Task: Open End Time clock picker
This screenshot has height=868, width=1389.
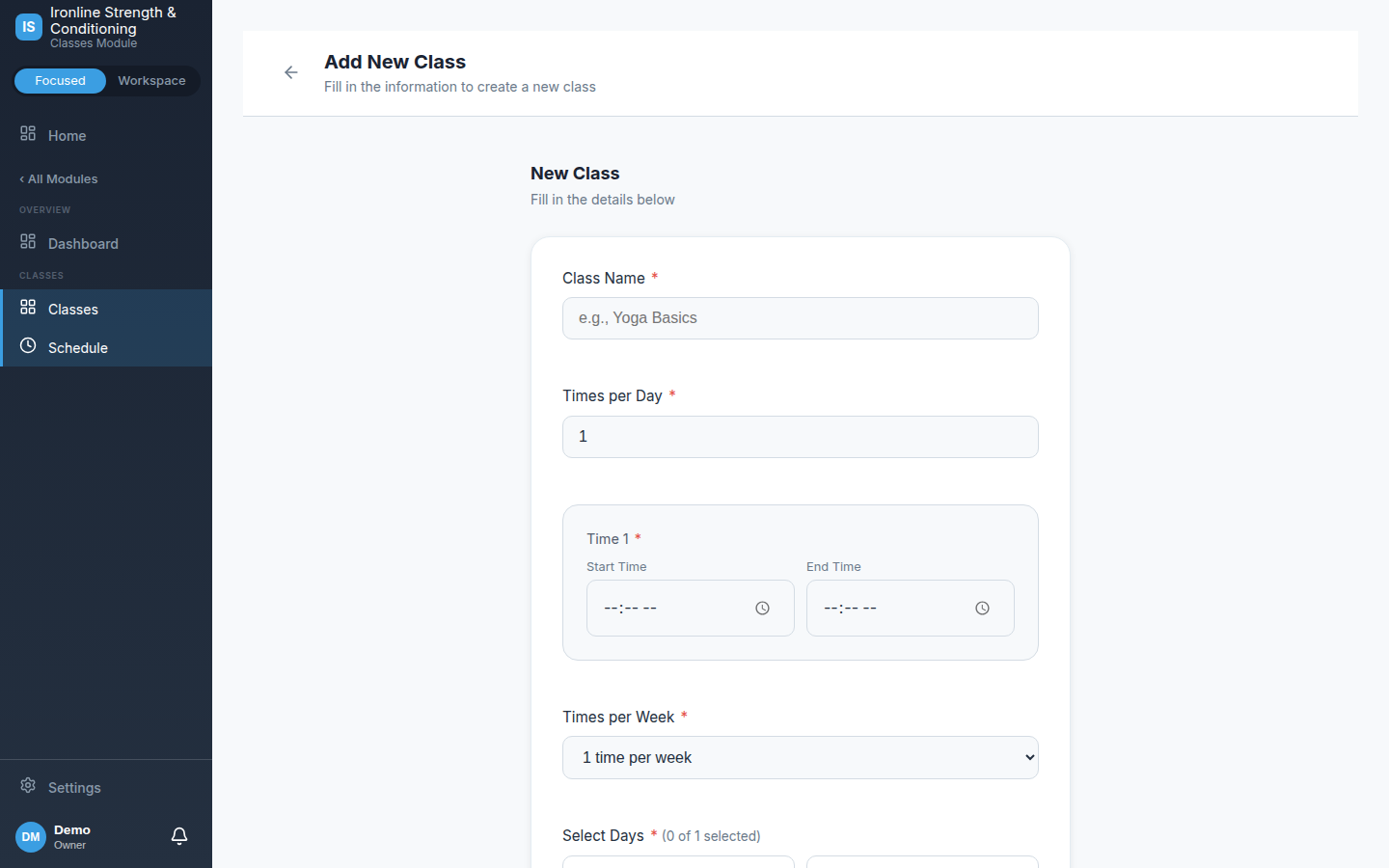Action: (982, 609)
